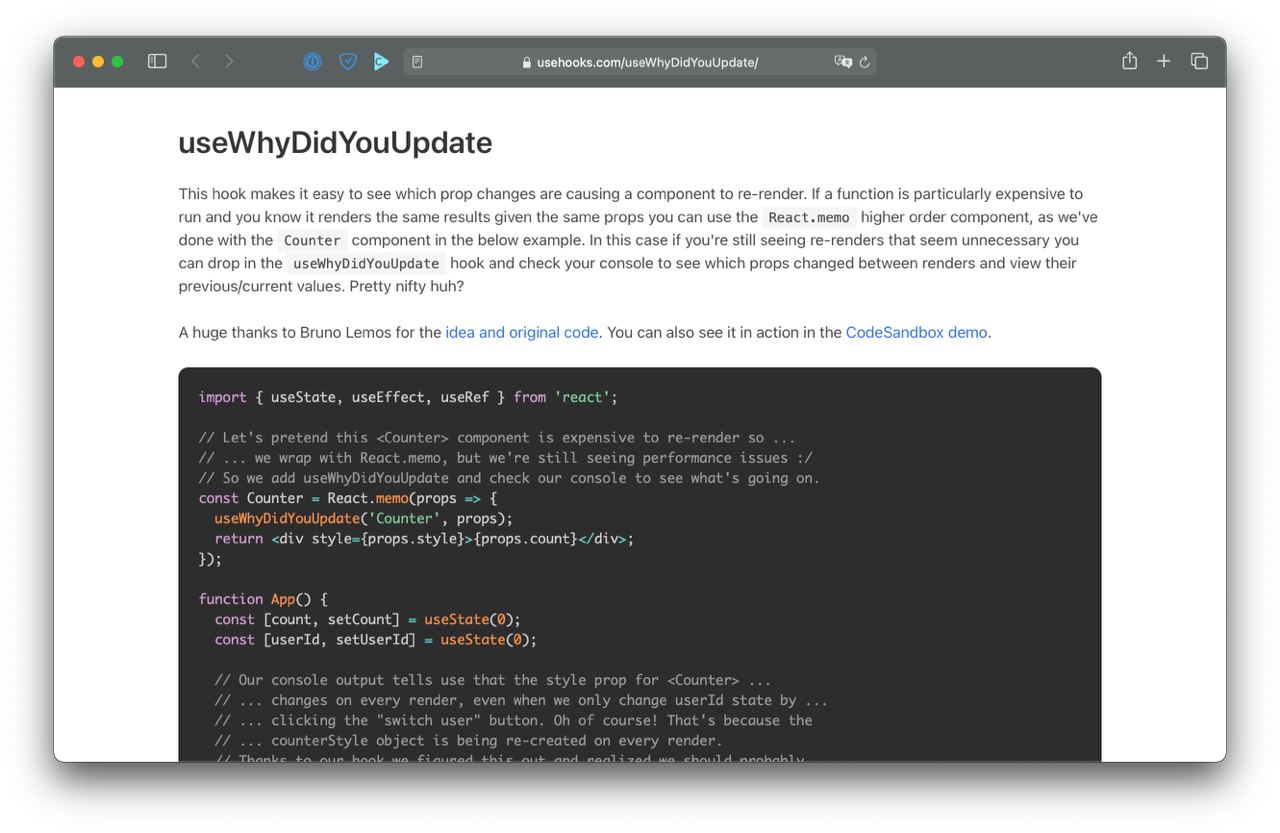Image resolution: width=1280 pixels, height=833 pixels.
Task: Open the Share menu icon
Action: pos(1129,61)
